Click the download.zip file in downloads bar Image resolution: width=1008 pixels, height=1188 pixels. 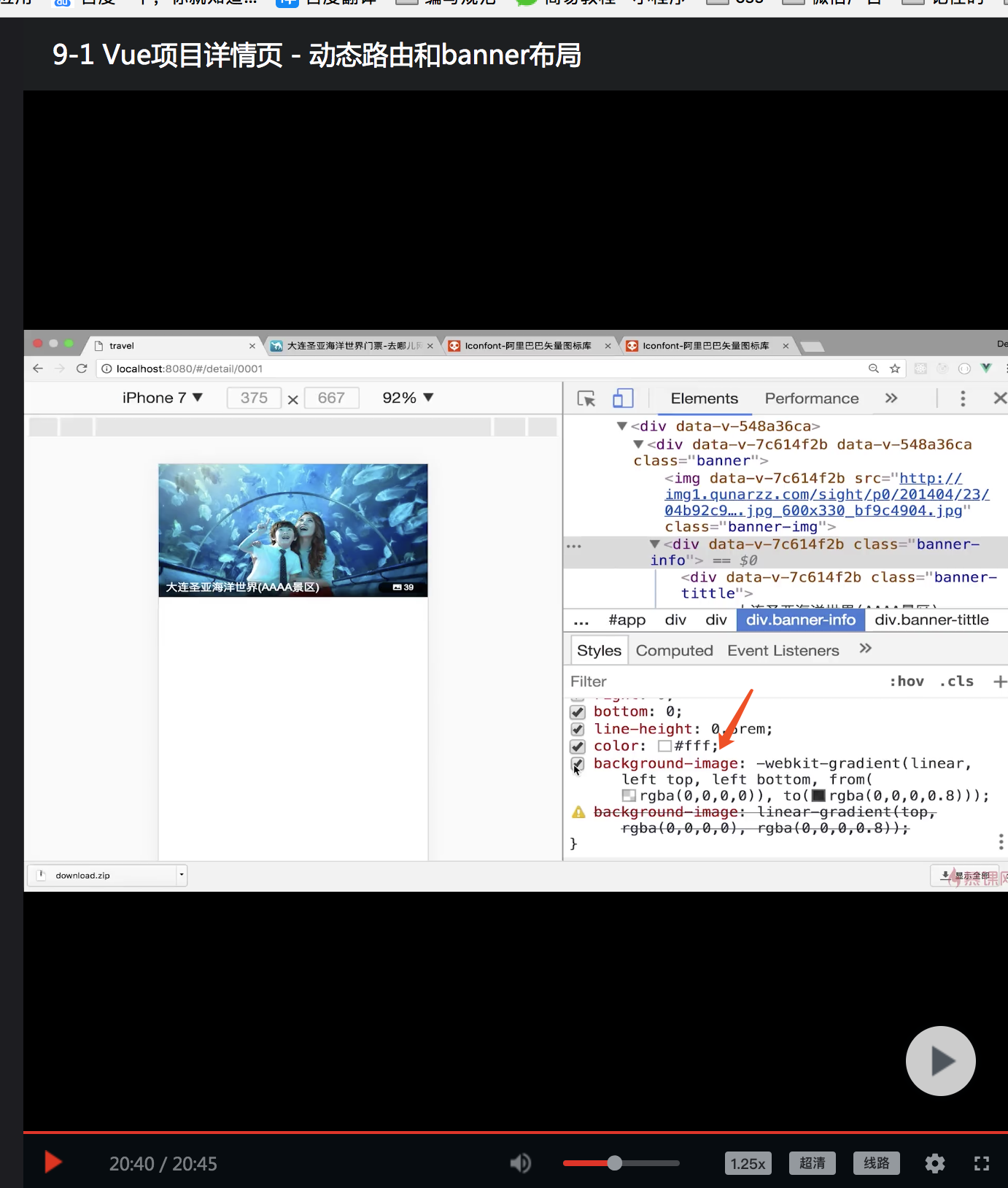pyautogui.click(x=100, y=875)
